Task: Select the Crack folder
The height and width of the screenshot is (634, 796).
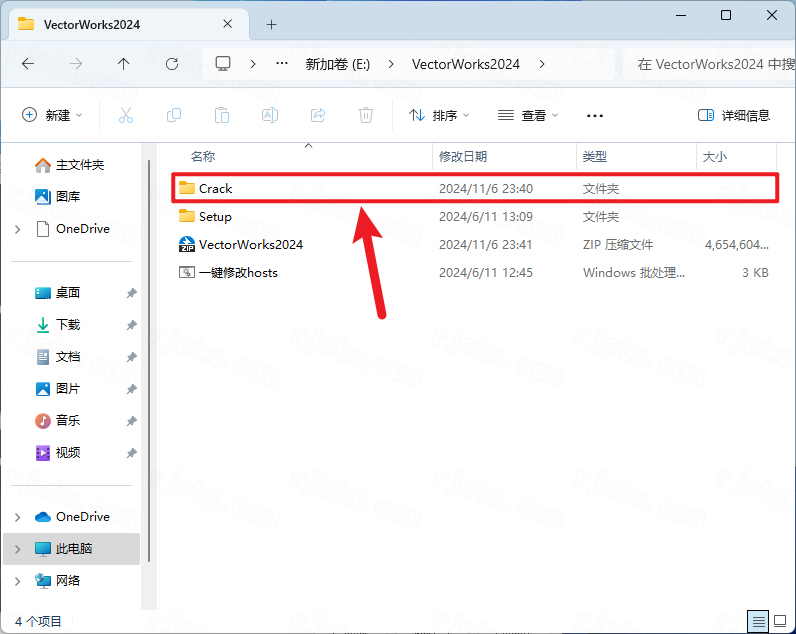Action: (x=215, y=188)
